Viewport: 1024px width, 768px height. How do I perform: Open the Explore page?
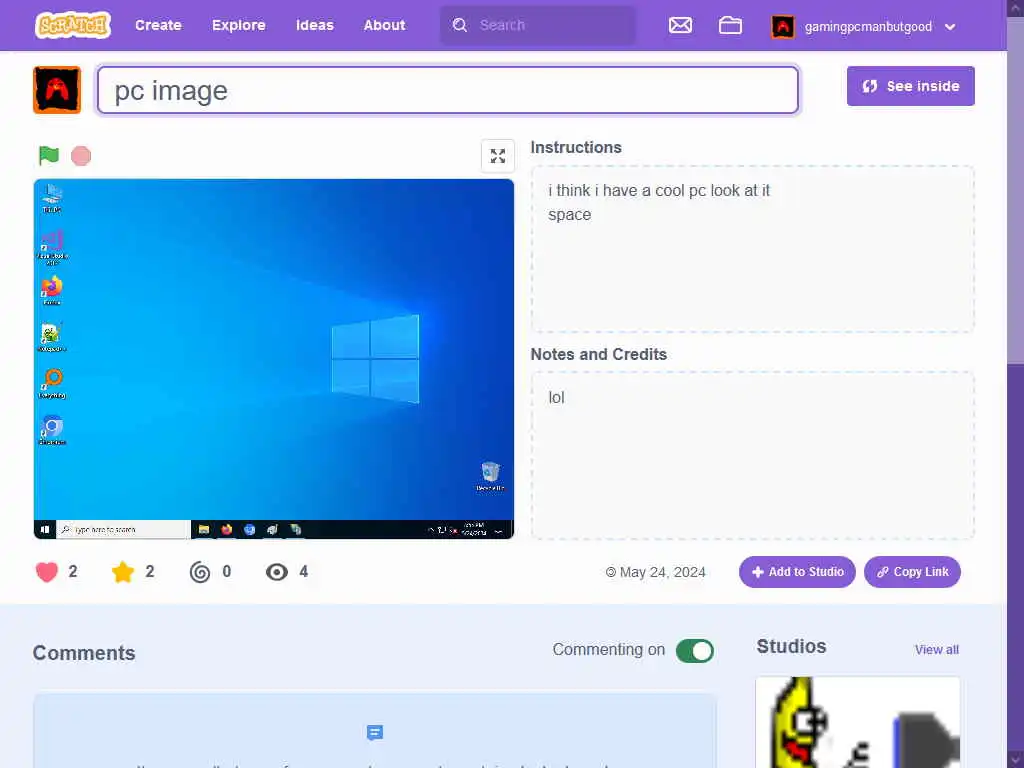click(x=238, y=25)
